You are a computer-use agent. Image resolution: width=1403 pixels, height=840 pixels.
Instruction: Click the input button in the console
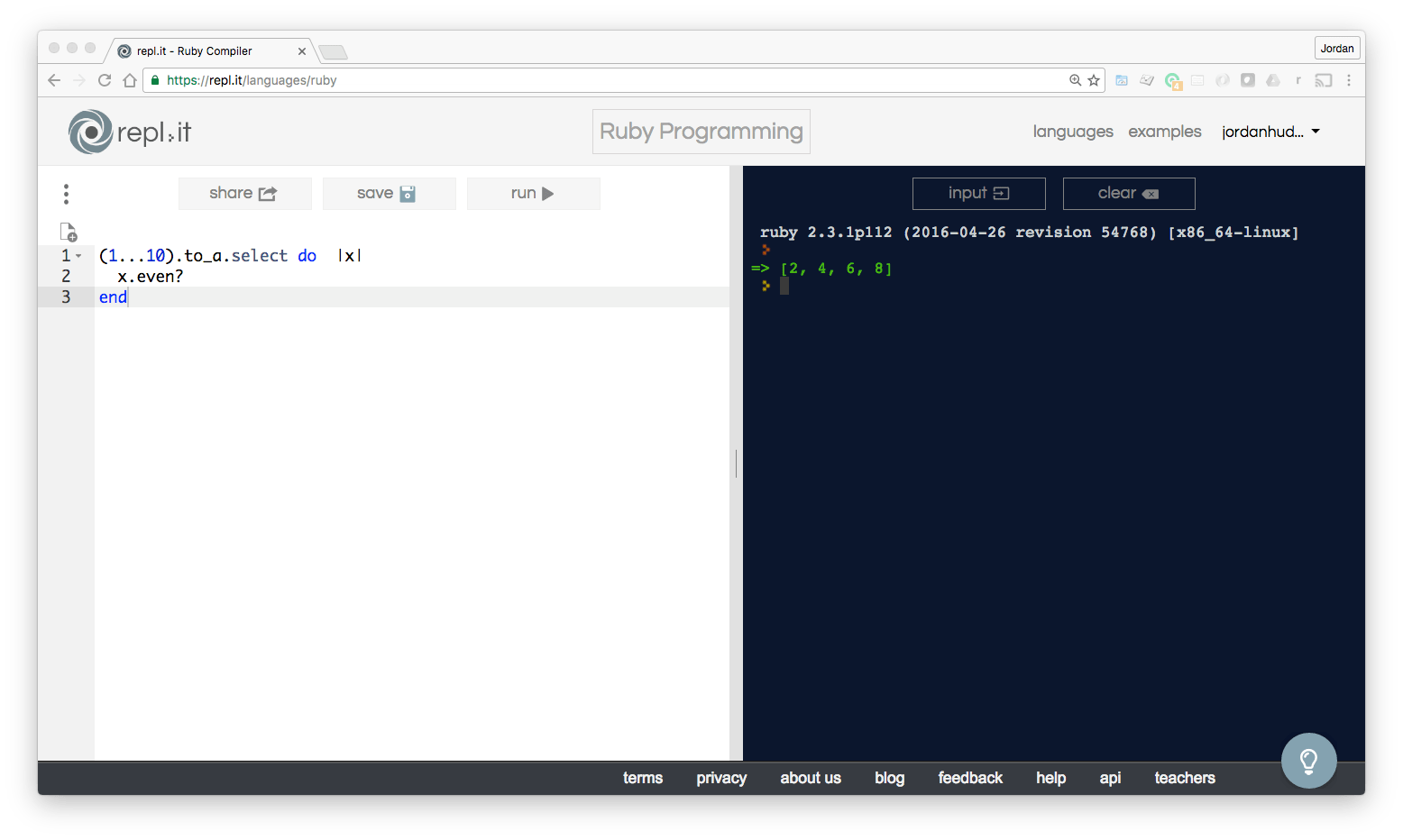978,194
